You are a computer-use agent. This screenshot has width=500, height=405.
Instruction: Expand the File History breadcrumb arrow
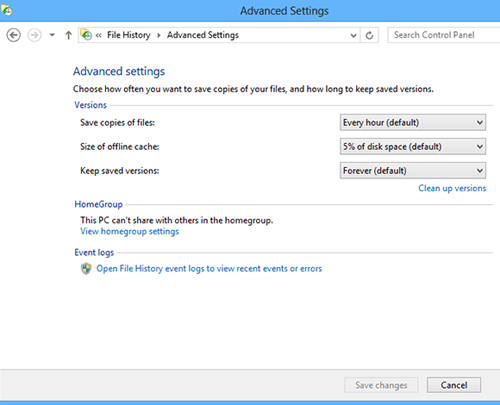click(159, 35)
